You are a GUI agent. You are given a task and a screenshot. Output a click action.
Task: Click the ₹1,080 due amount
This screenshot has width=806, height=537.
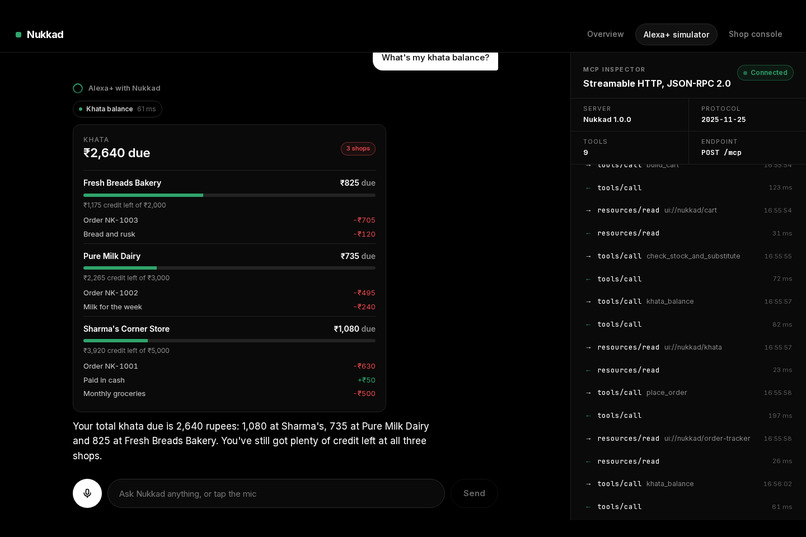[354, 329]
